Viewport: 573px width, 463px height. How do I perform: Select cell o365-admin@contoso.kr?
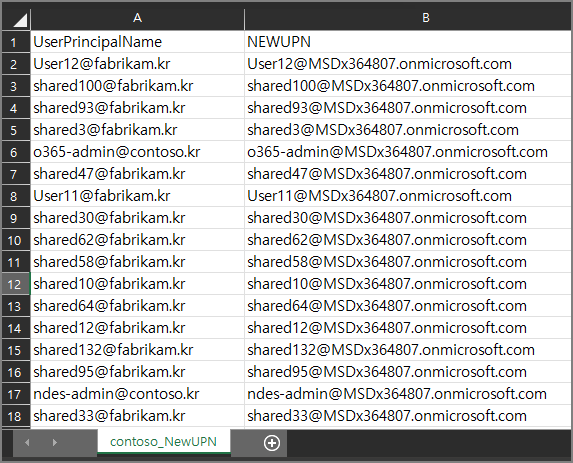[x=137, y=152]
